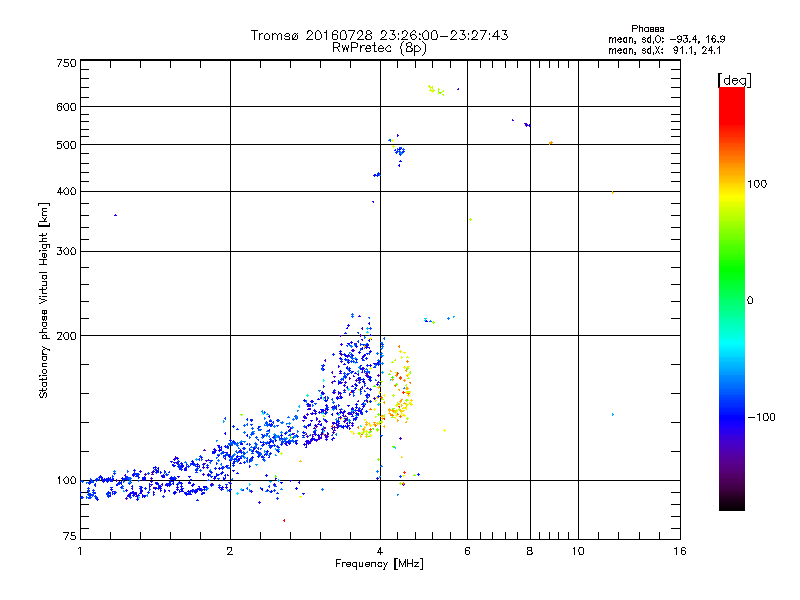This screenshot has width=800, height=600.
Task: Click the y-axis tick label '750'
Action: pyautogui.click(x=66, y=63)
